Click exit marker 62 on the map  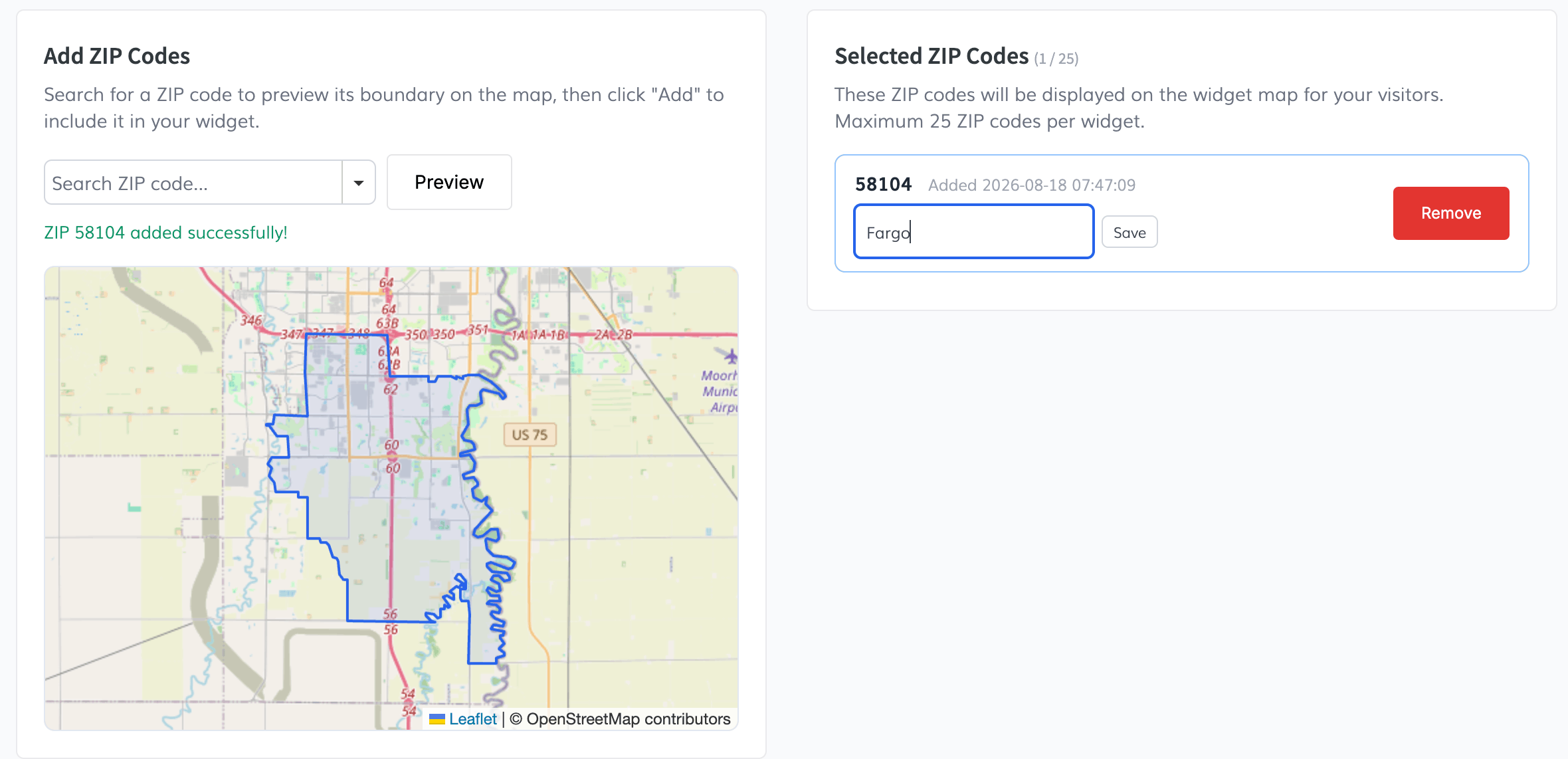pos(391,389)
